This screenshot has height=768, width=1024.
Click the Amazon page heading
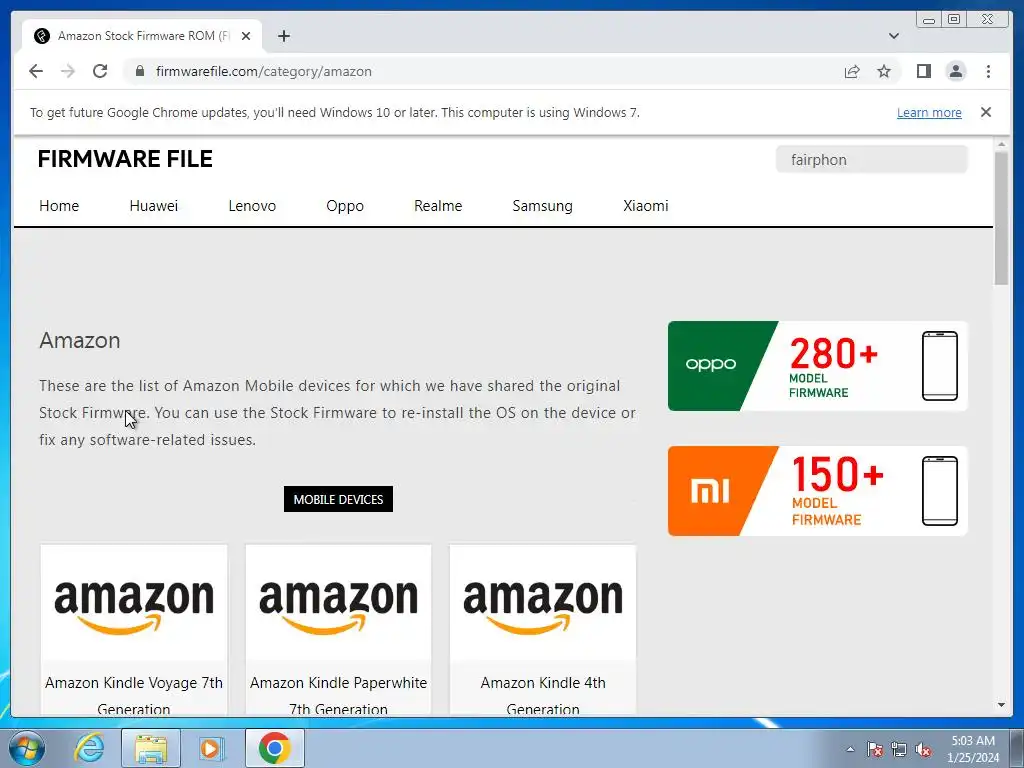pyautogui.click(x=80, y=340)
